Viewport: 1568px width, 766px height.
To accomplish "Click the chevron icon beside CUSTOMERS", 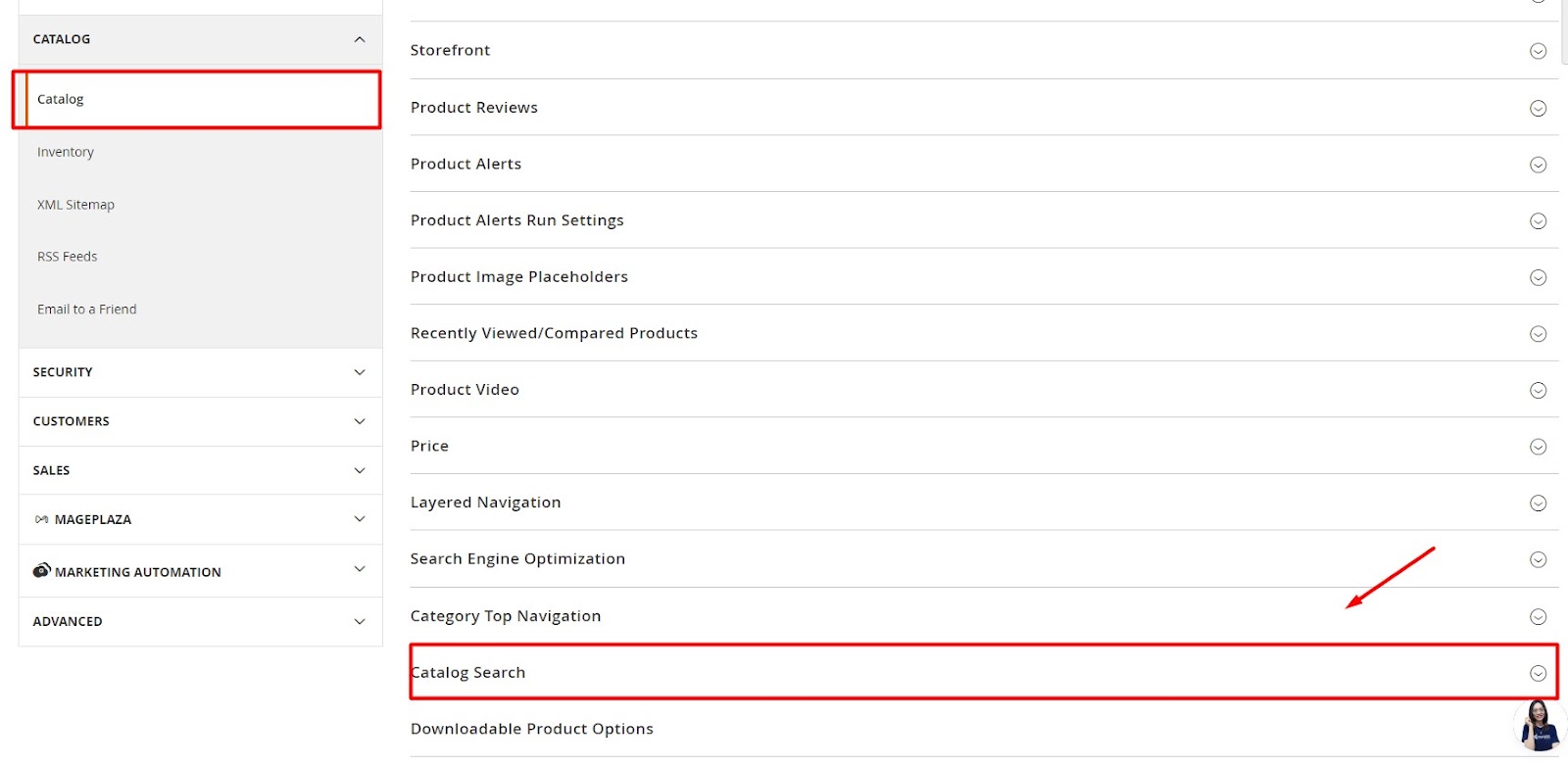I will 360,421.
